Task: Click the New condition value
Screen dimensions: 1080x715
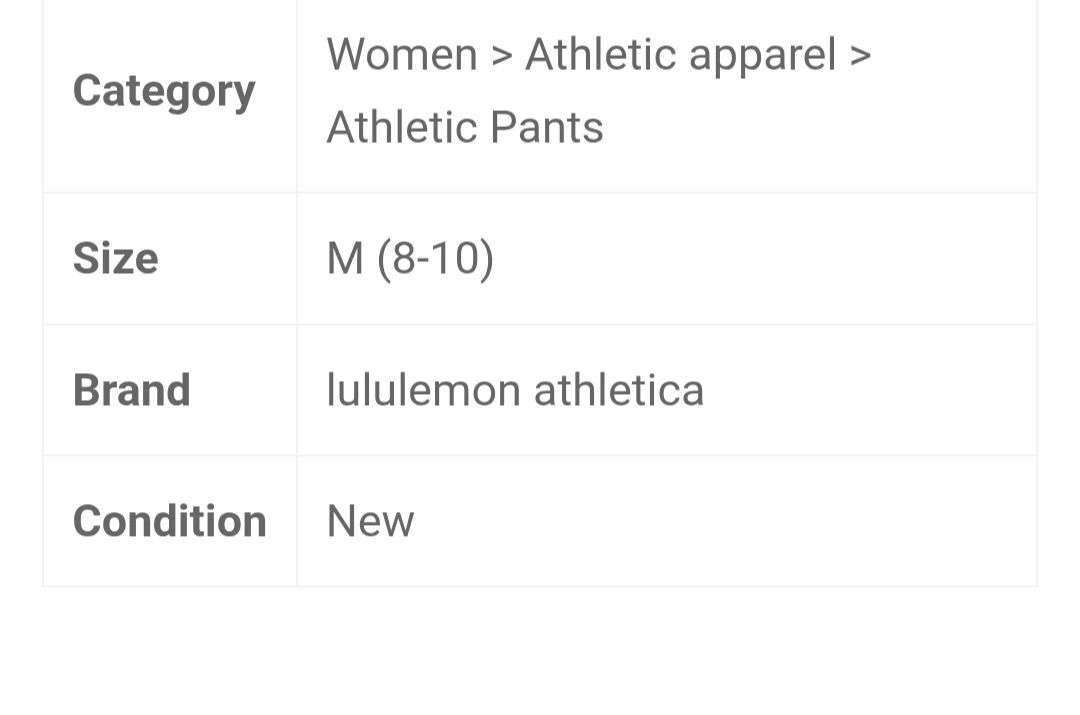Action: coord(370,521)
